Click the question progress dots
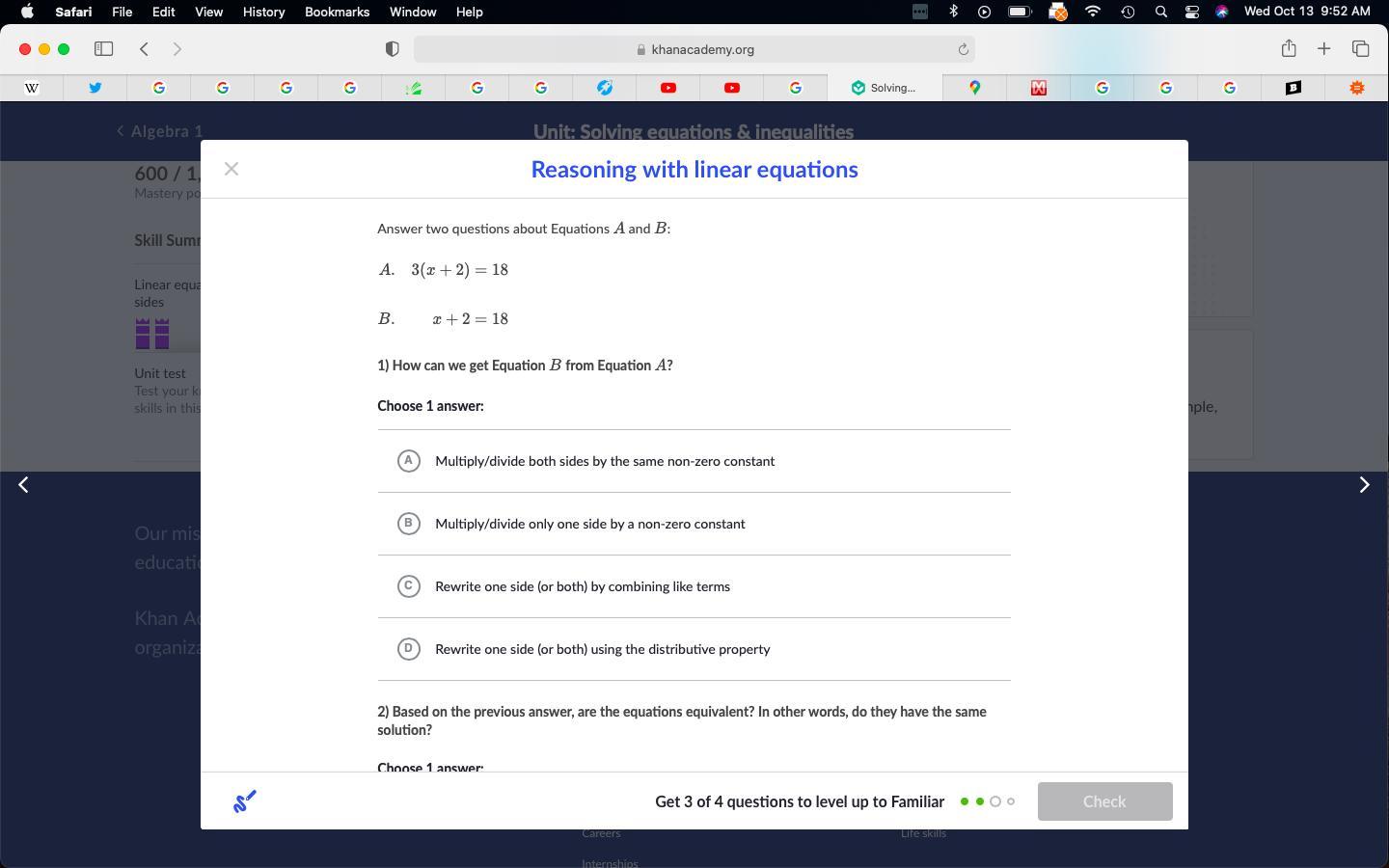The image size is (1389, 868). click(x=988, y=801)
